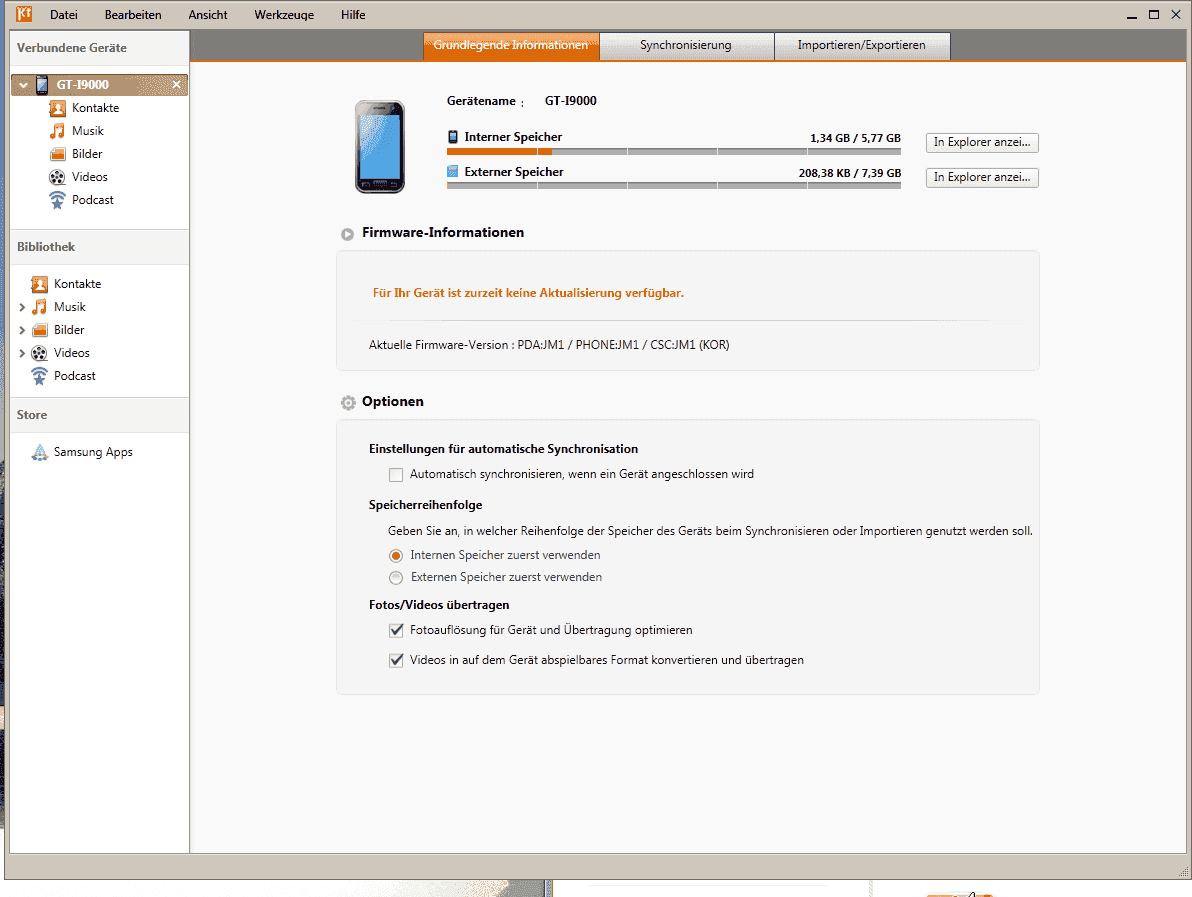This screenshot has height=897, width=1192.
Task: Enable automatic sync when device is connected
Action: (396, 474)
